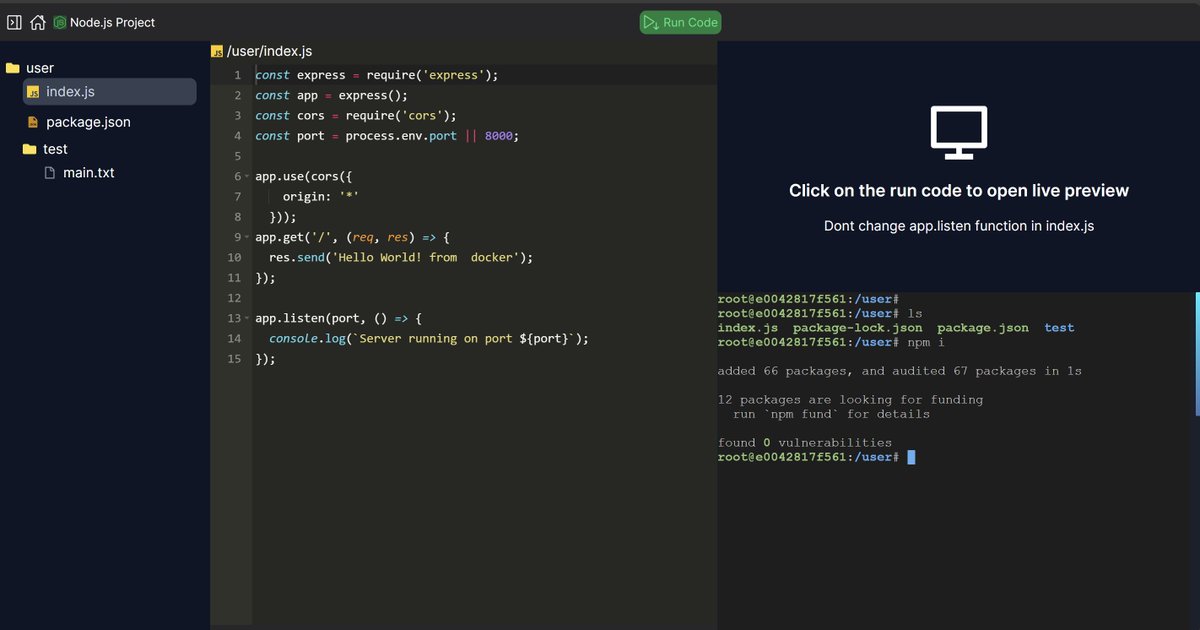Screen dimensions: 1200x630
Task: Collapse the code fold at line 6
Action: click(247, 177)
